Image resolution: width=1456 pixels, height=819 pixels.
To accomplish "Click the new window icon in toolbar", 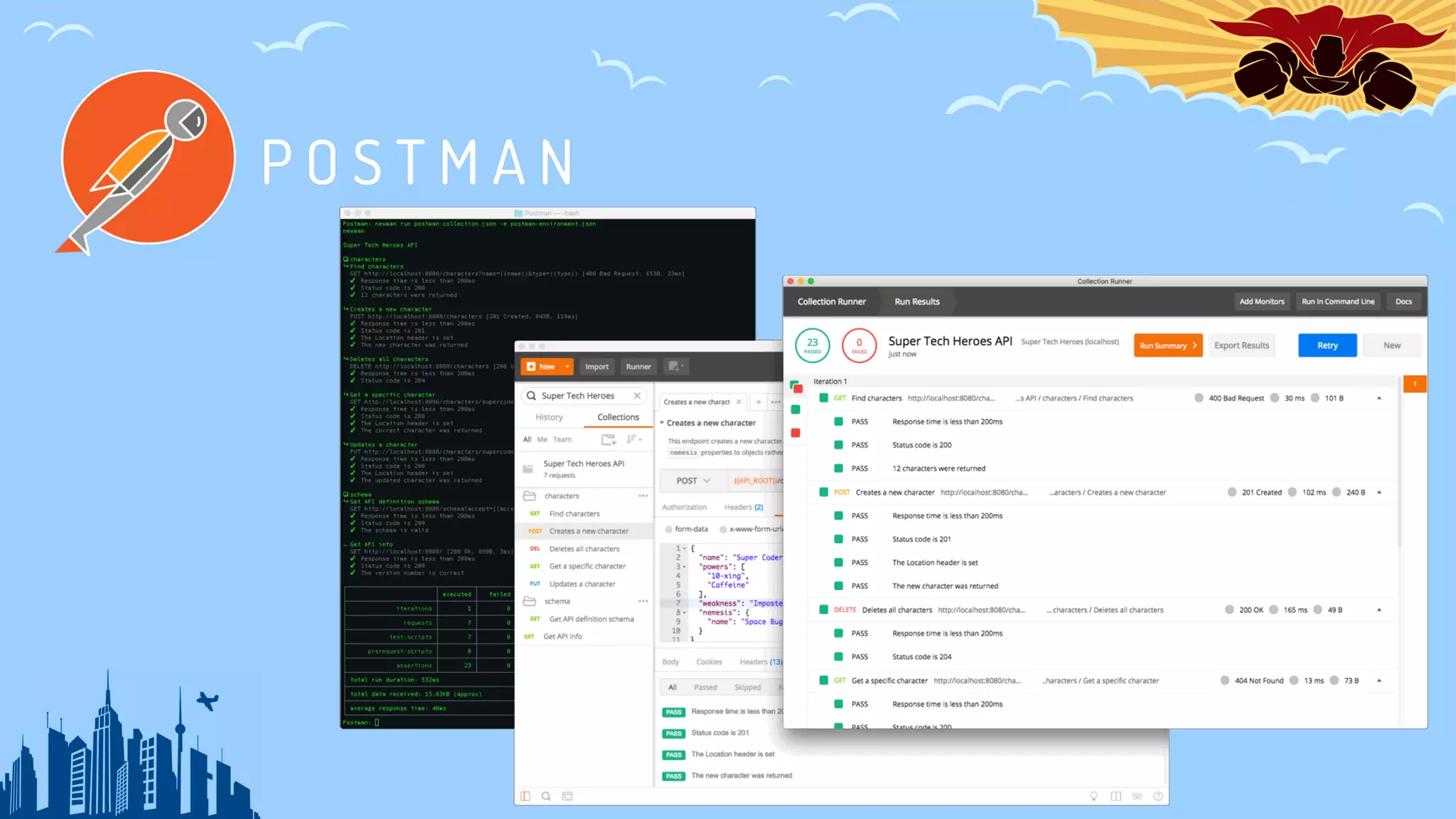I will [x=675, y=367].
